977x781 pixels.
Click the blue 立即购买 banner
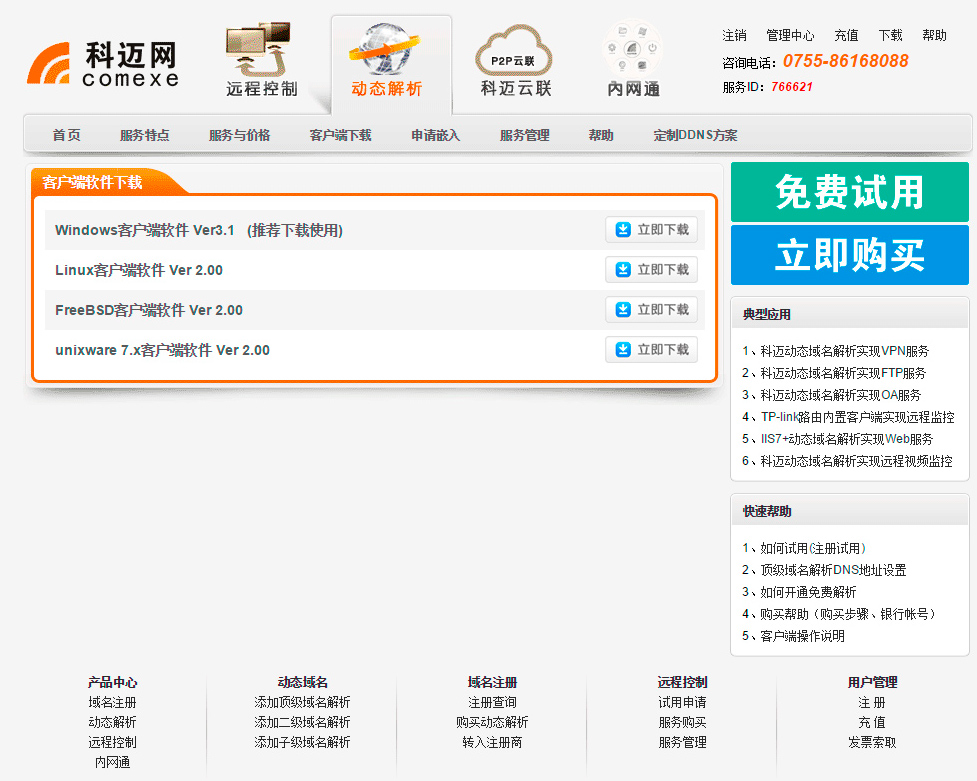click(x=850, y=255)
